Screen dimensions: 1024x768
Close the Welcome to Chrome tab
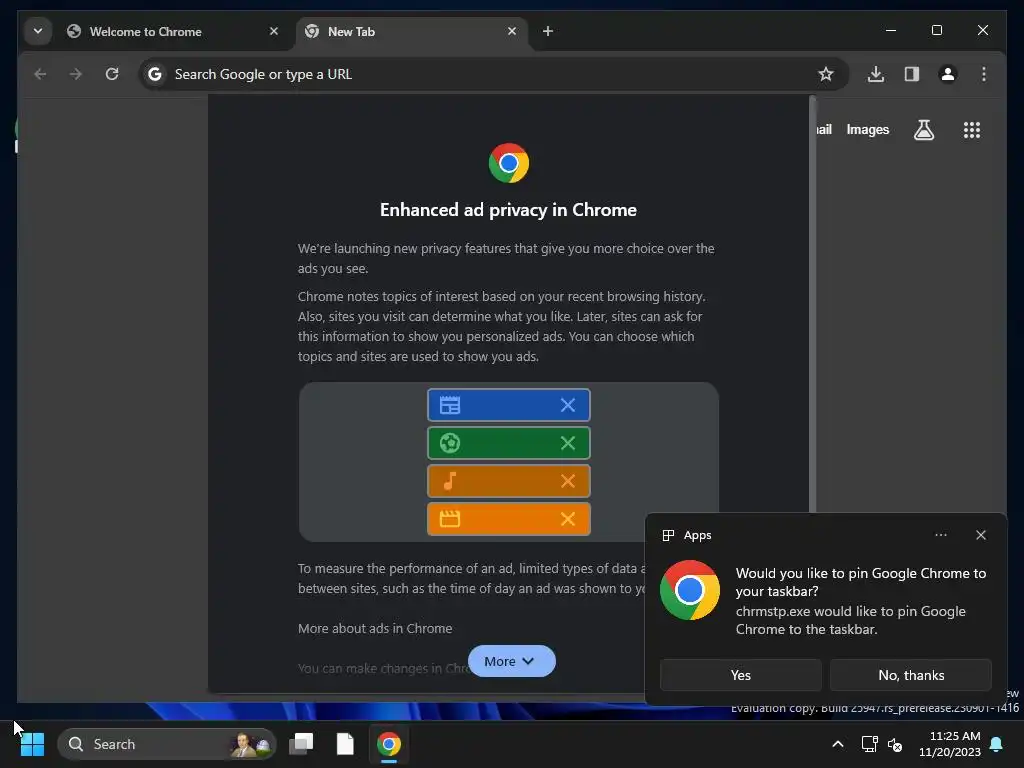coord(274,31)
